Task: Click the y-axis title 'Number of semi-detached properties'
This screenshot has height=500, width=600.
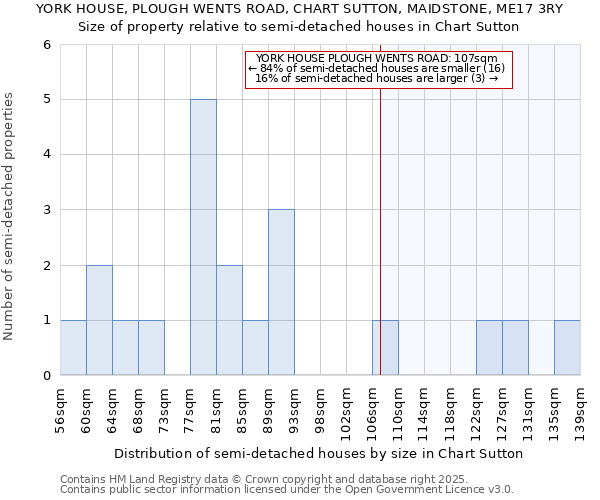Action: tap(8, 216)
